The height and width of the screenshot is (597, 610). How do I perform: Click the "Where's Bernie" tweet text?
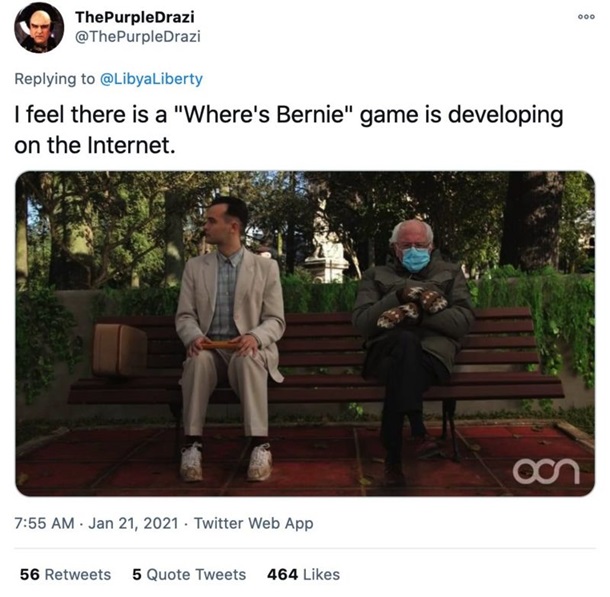(x=288, y=129)
